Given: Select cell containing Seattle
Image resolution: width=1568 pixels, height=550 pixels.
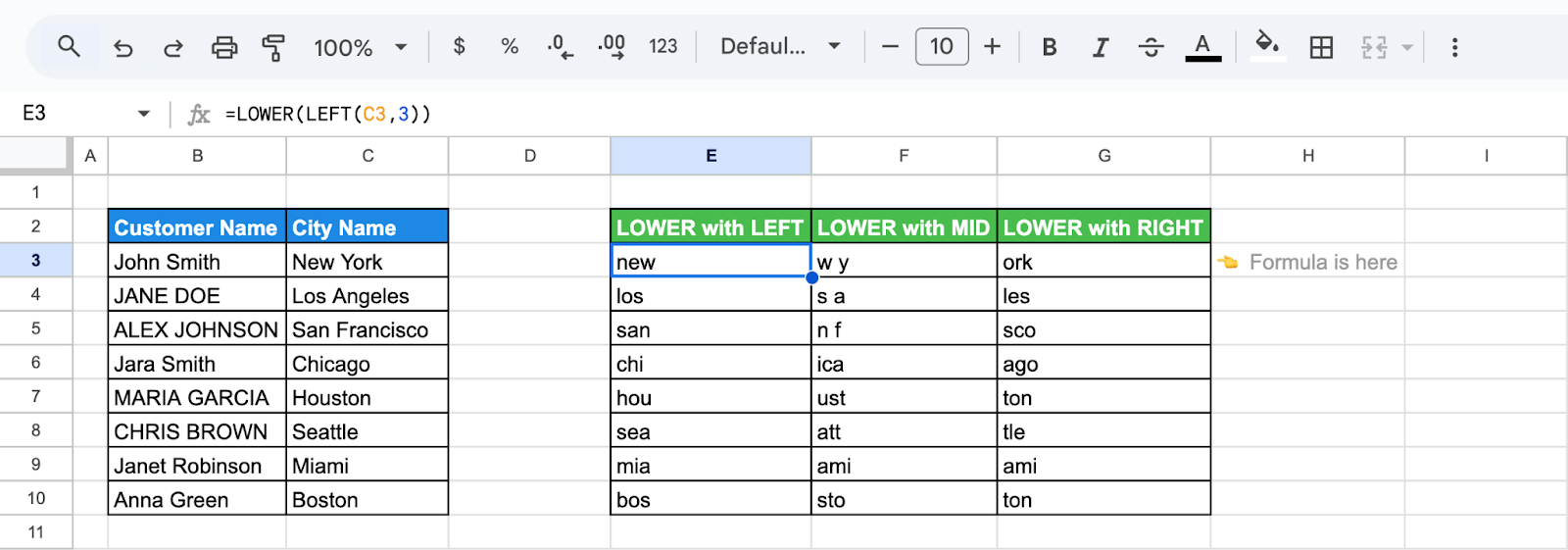Looking at the screenshot, I should [367, 430].
